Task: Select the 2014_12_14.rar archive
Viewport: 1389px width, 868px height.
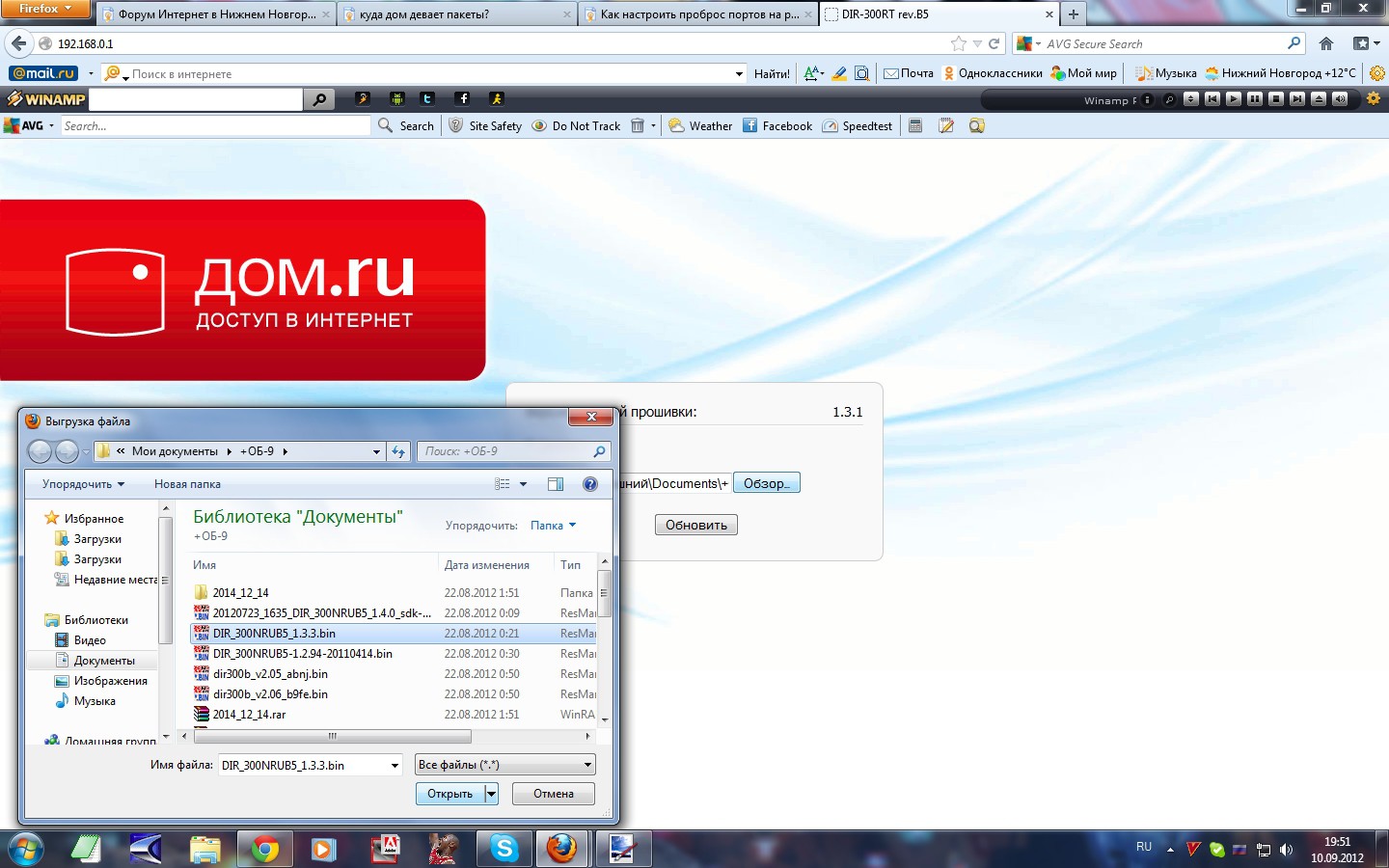Action: point(249,715)
